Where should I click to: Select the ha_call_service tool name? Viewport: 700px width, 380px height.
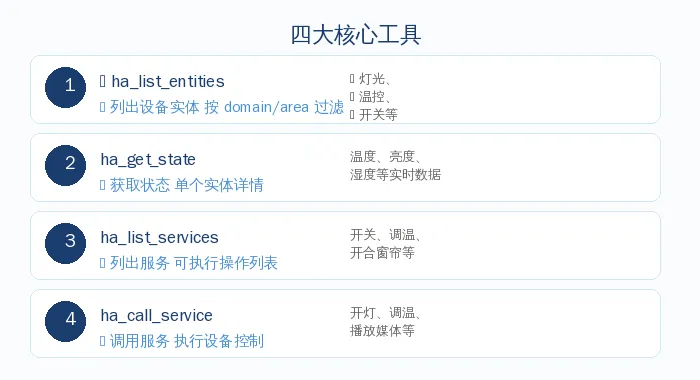(x=156, y=316)
